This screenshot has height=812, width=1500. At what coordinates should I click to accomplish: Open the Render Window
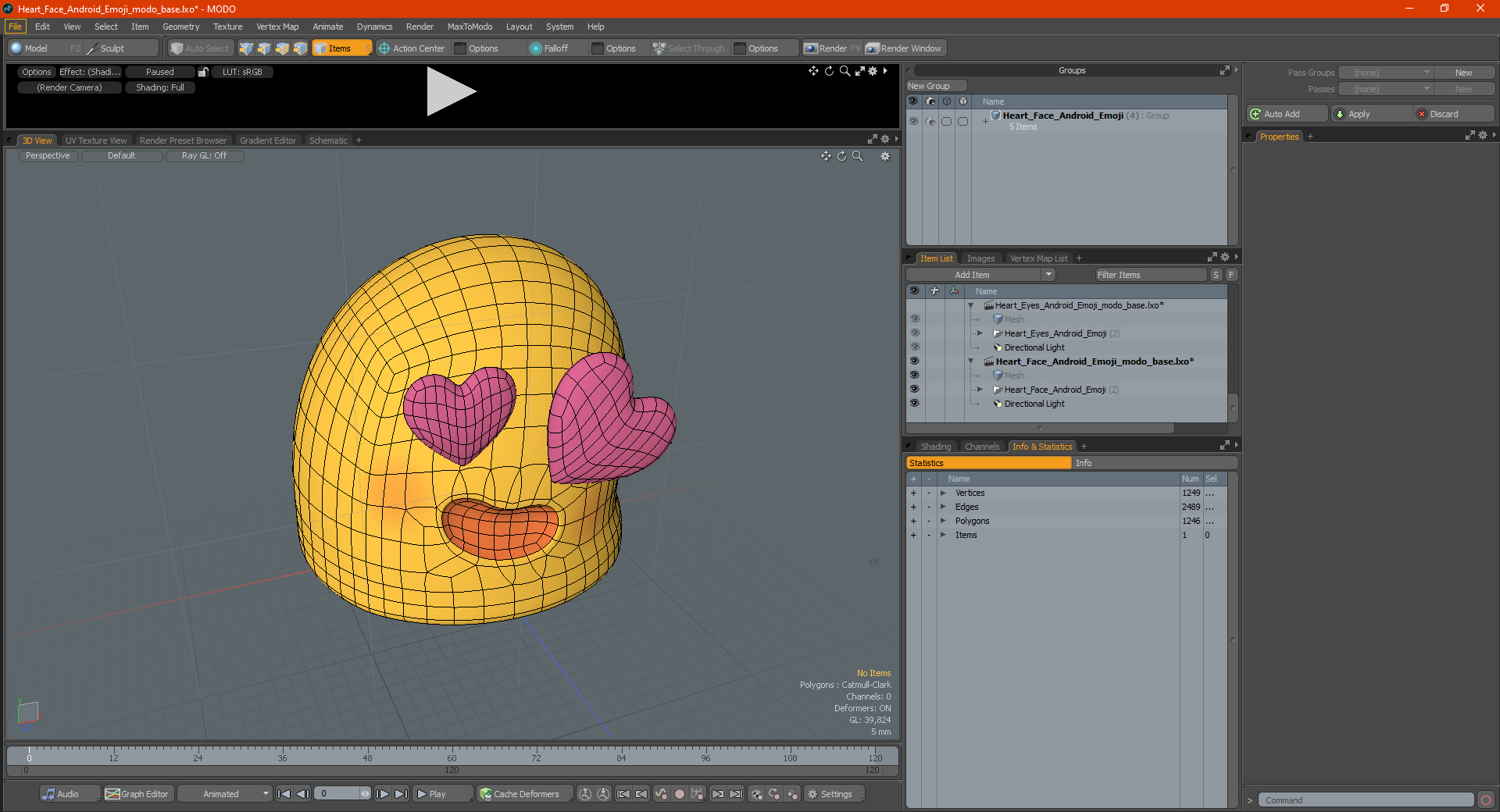(905, 48)
